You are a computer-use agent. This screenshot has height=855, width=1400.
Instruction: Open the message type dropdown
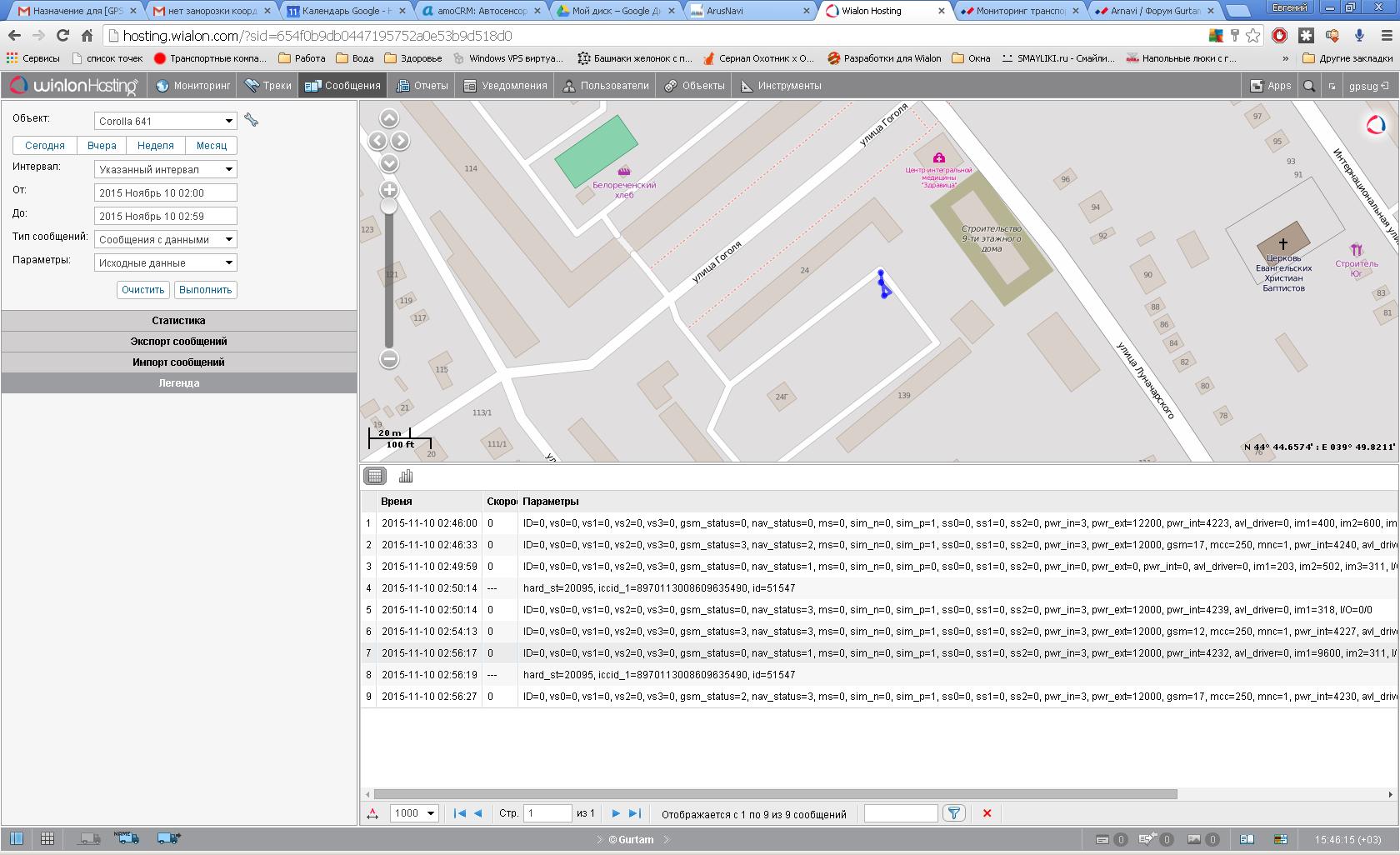[x=166, y=239]
